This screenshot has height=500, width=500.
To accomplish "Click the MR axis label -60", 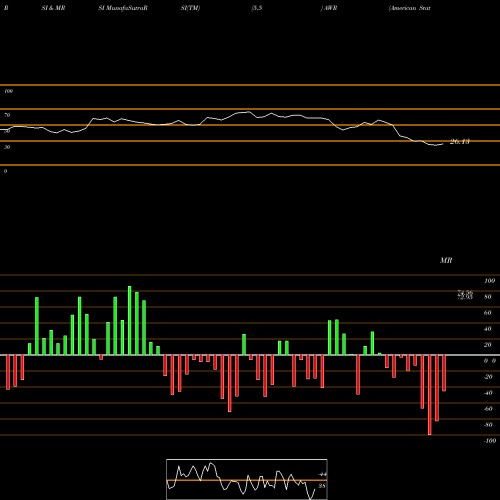I will click(x=488, y=409).
